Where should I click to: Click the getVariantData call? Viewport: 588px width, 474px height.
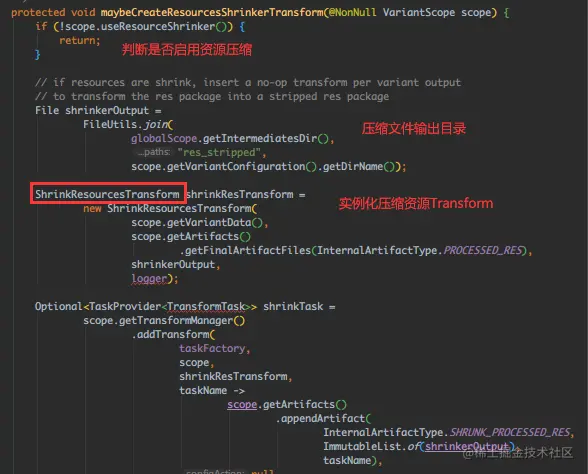pyautogui.click(x=209, y=222)
